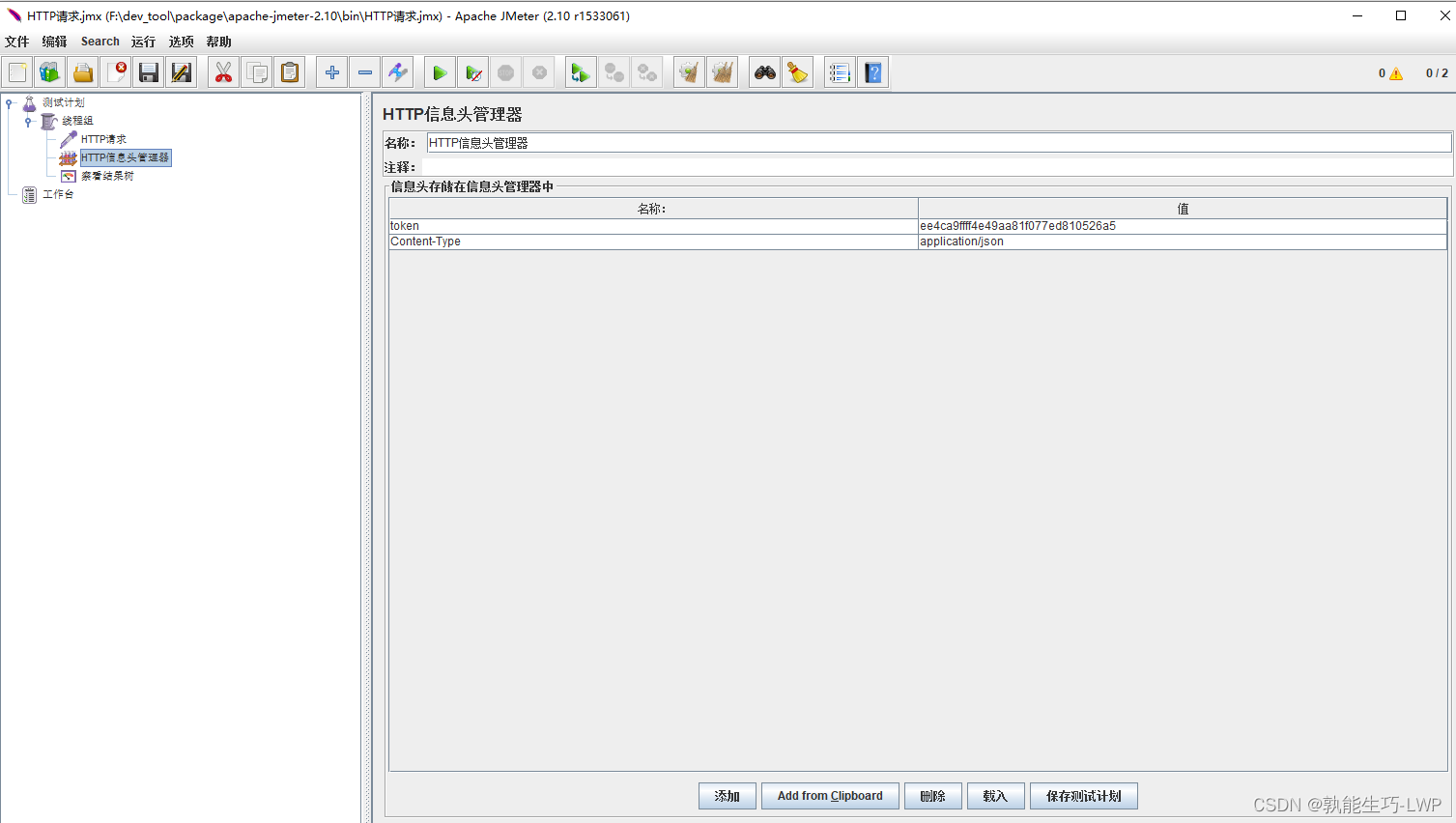Click the blue plus Expand All icon
The width and height of the screenshot is (1456, 823).
pyautogui.click(x=331, y=73)
